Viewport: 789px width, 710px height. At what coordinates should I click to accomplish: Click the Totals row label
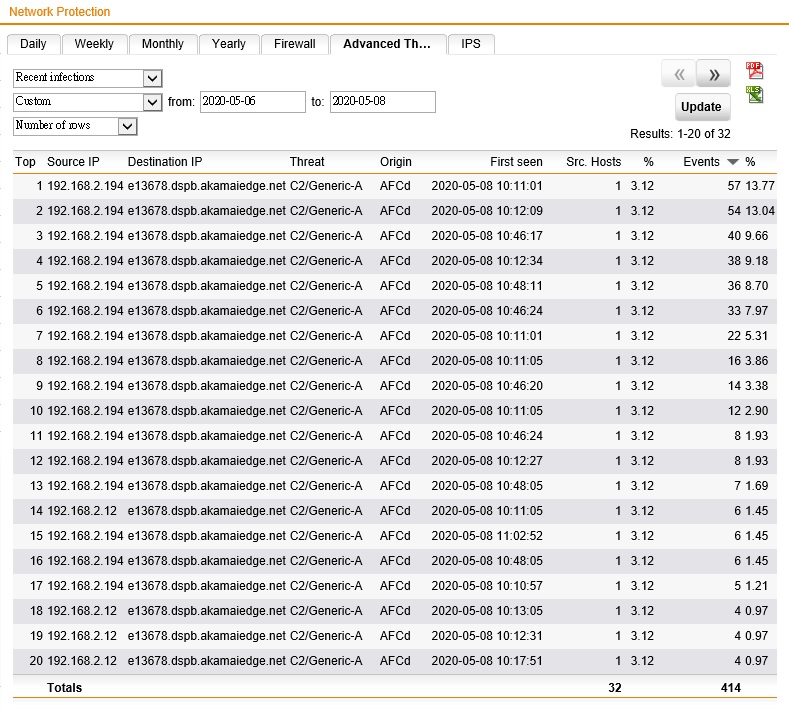(64, 688)
